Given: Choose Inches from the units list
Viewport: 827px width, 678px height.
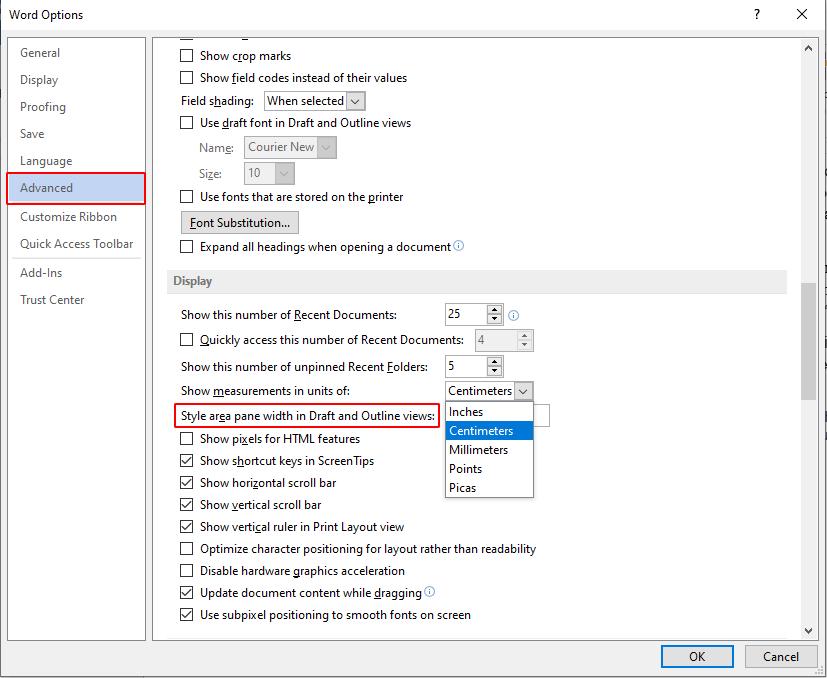Looking at the screenshot, I should coord(489,412).
